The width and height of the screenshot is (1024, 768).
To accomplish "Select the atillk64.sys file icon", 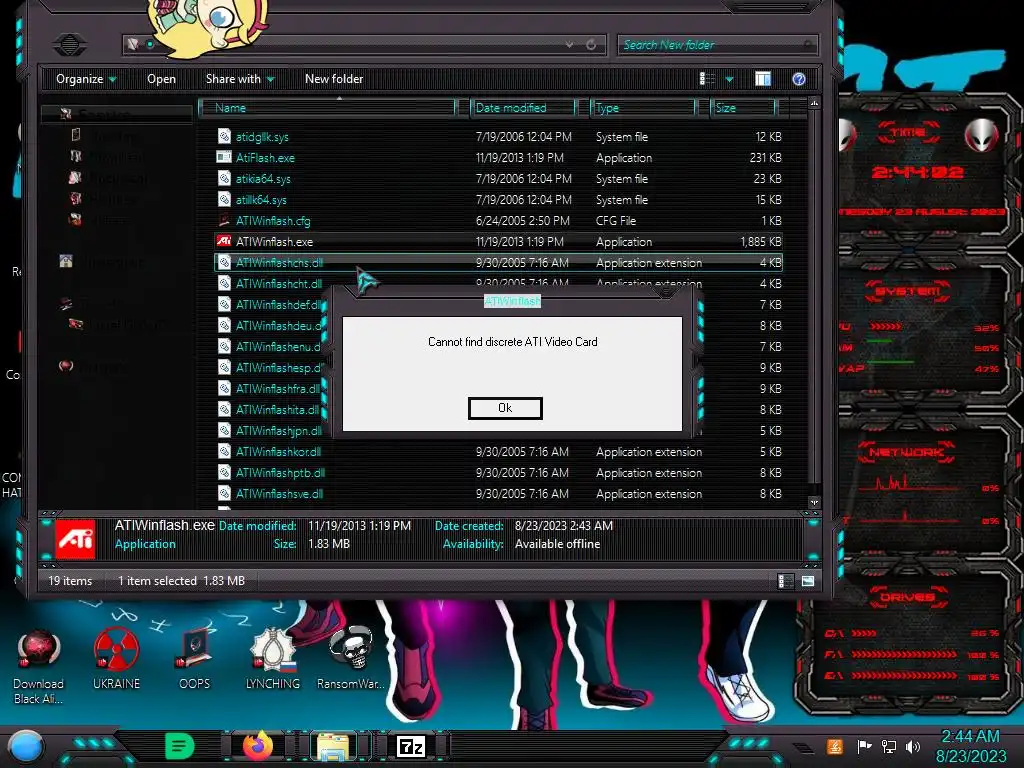I will tap(224, 199).
